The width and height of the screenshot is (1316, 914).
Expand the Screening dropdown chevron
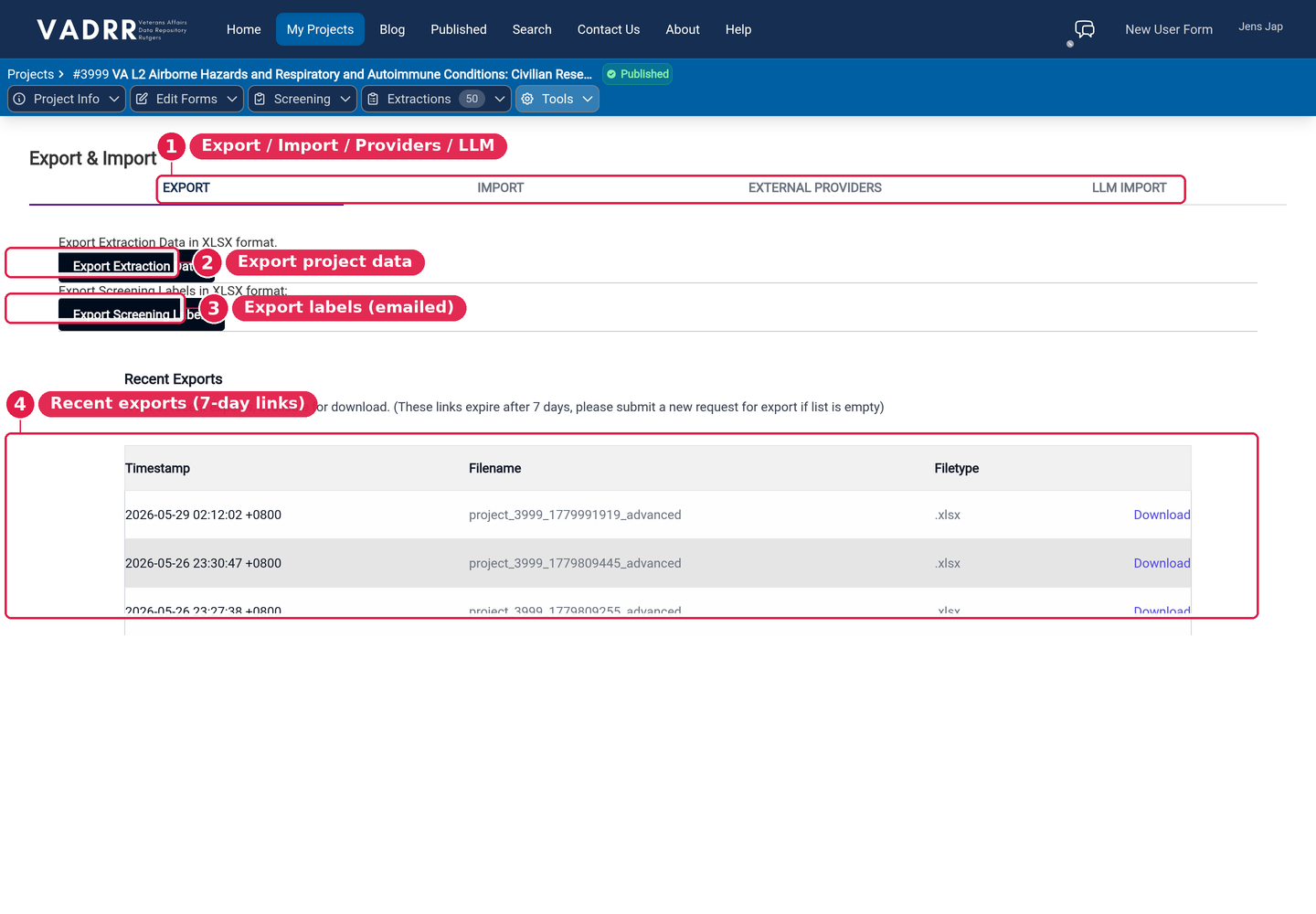[x=345, y=99]
